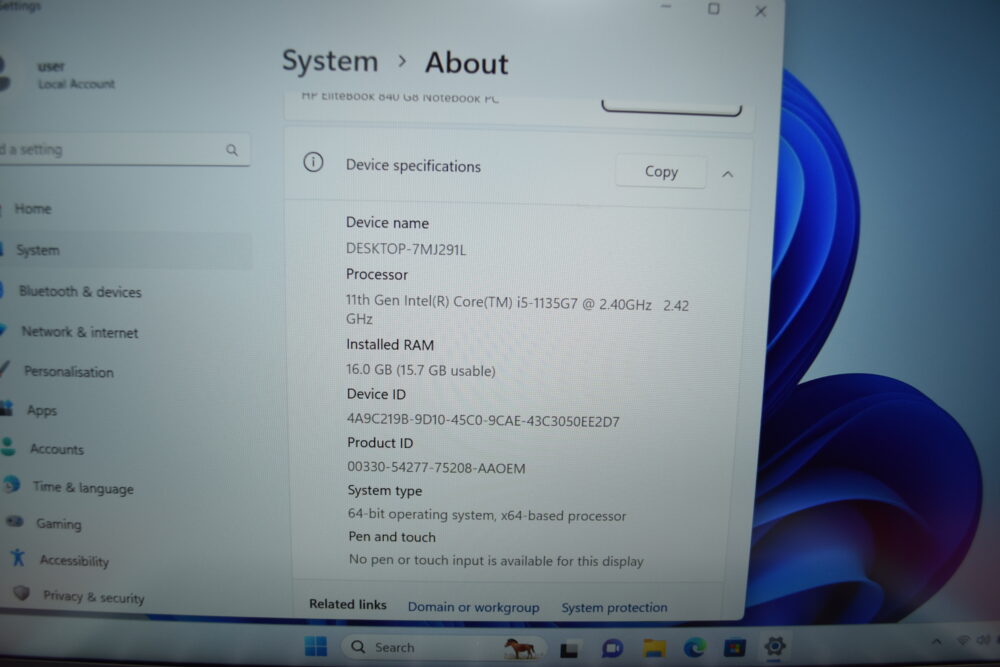Open Accessibility settings
Viewport: 1000px width, 667px height.
click(74, 561)
